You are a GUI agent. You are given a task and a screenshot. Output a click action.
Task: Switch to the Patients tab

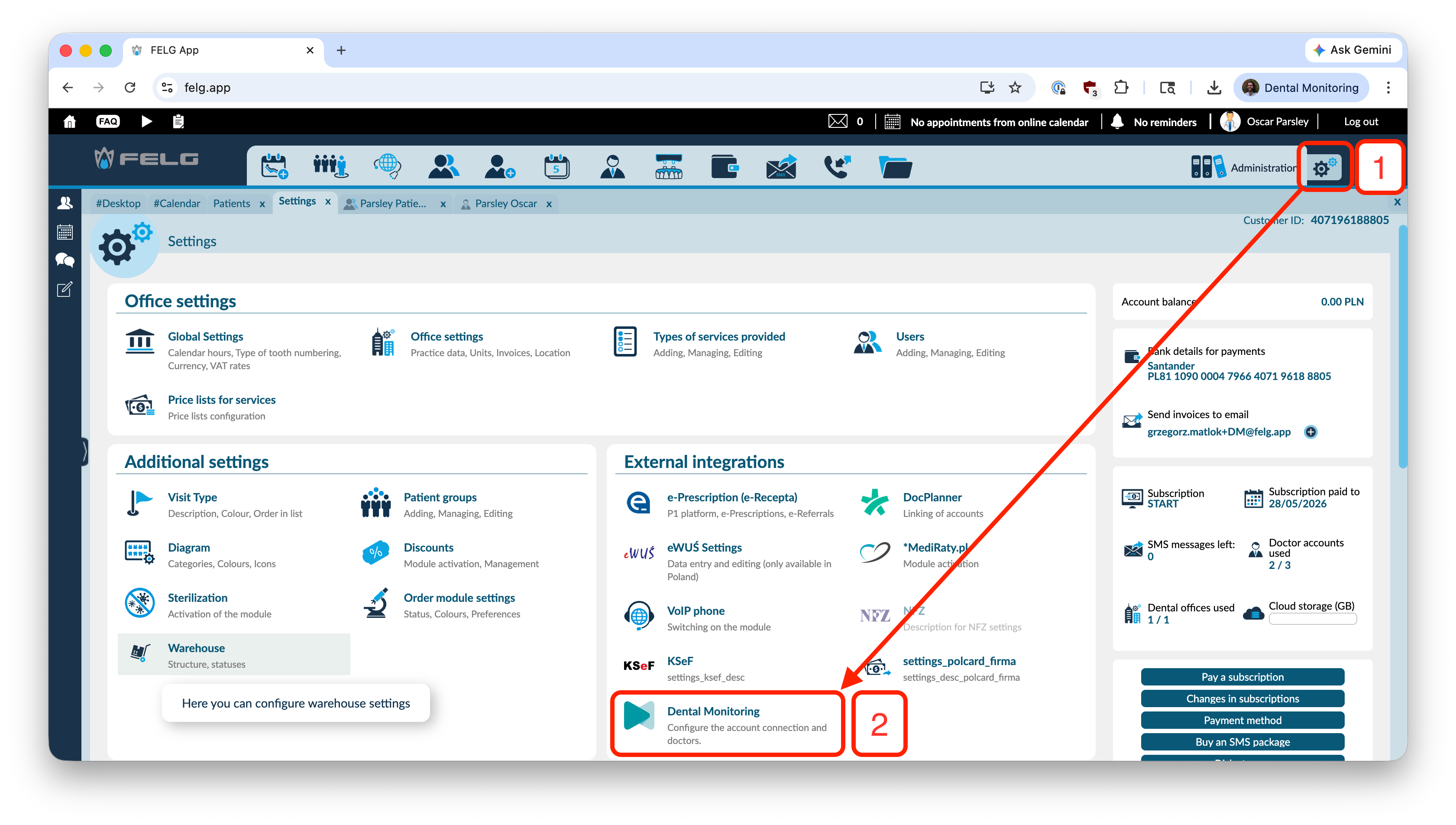pos(232,203)
